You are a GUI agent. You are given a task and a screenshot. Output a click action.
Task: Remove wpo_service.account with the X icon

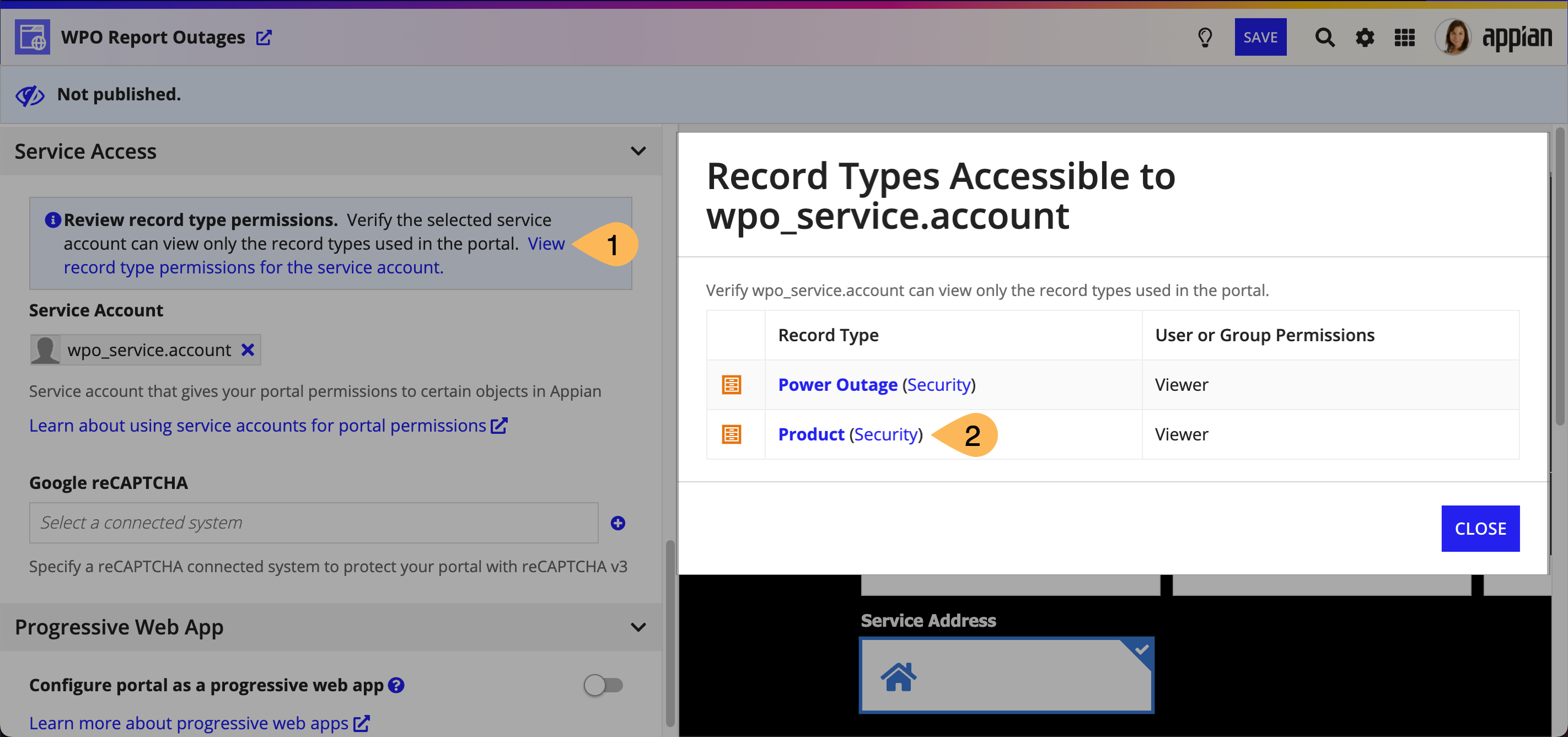coord(247,350)
